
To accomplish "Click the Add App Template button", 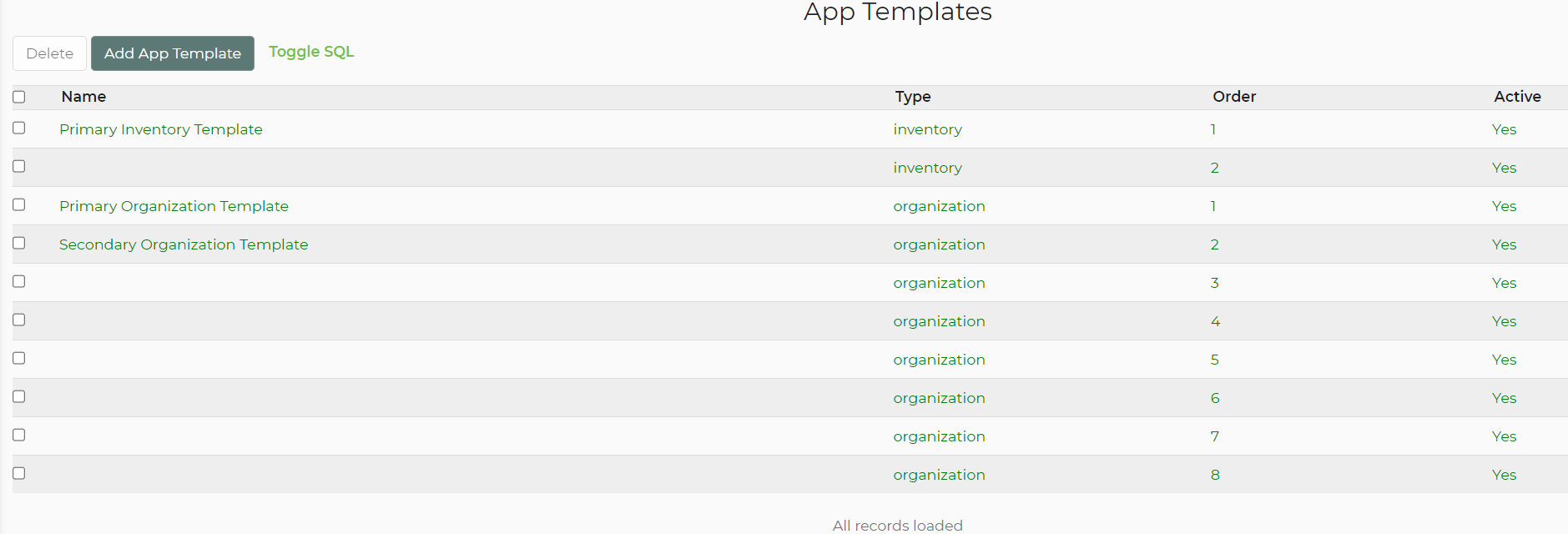I will [172, 53].
